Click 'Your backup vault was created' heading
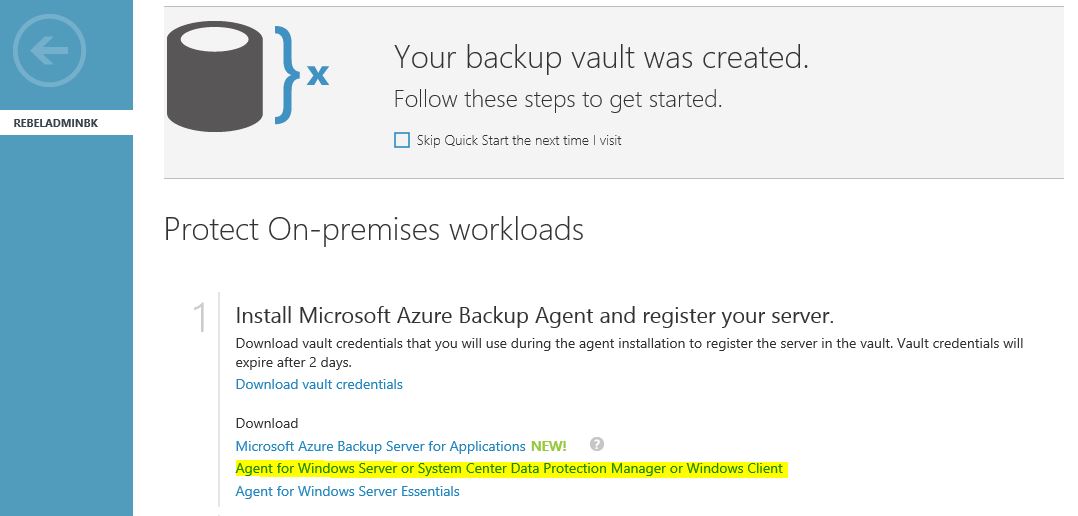The width and height of the screenshot is (1078, 516). 601,57
